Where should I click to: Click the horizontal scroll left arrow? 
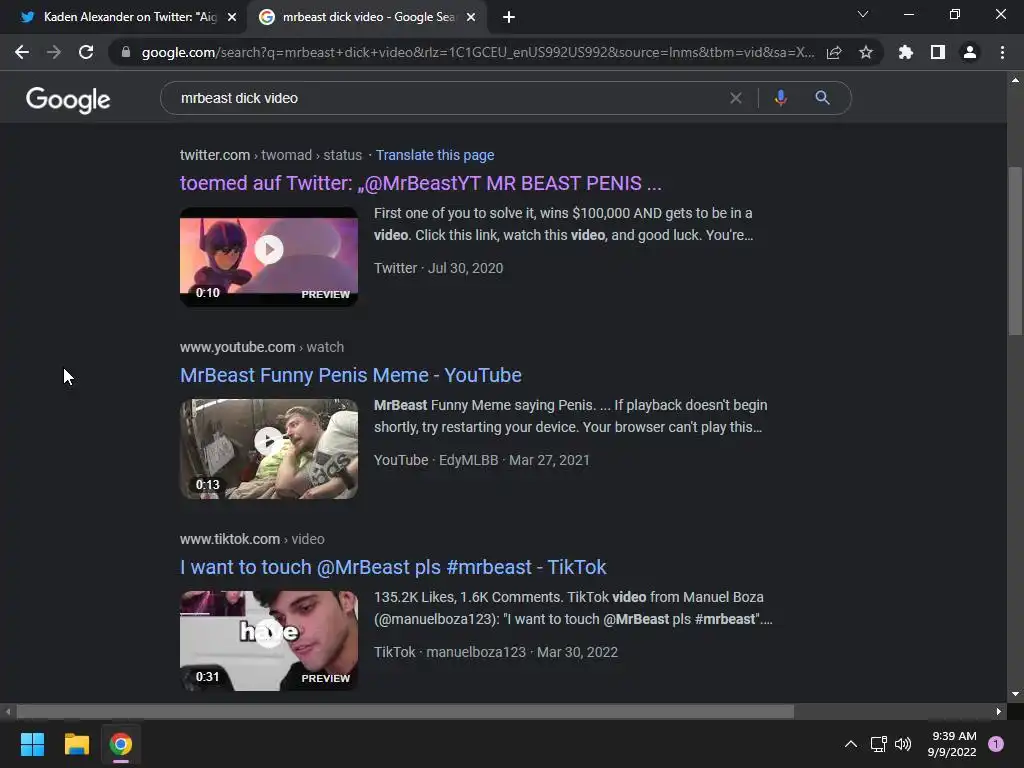[x=8, y=711]
